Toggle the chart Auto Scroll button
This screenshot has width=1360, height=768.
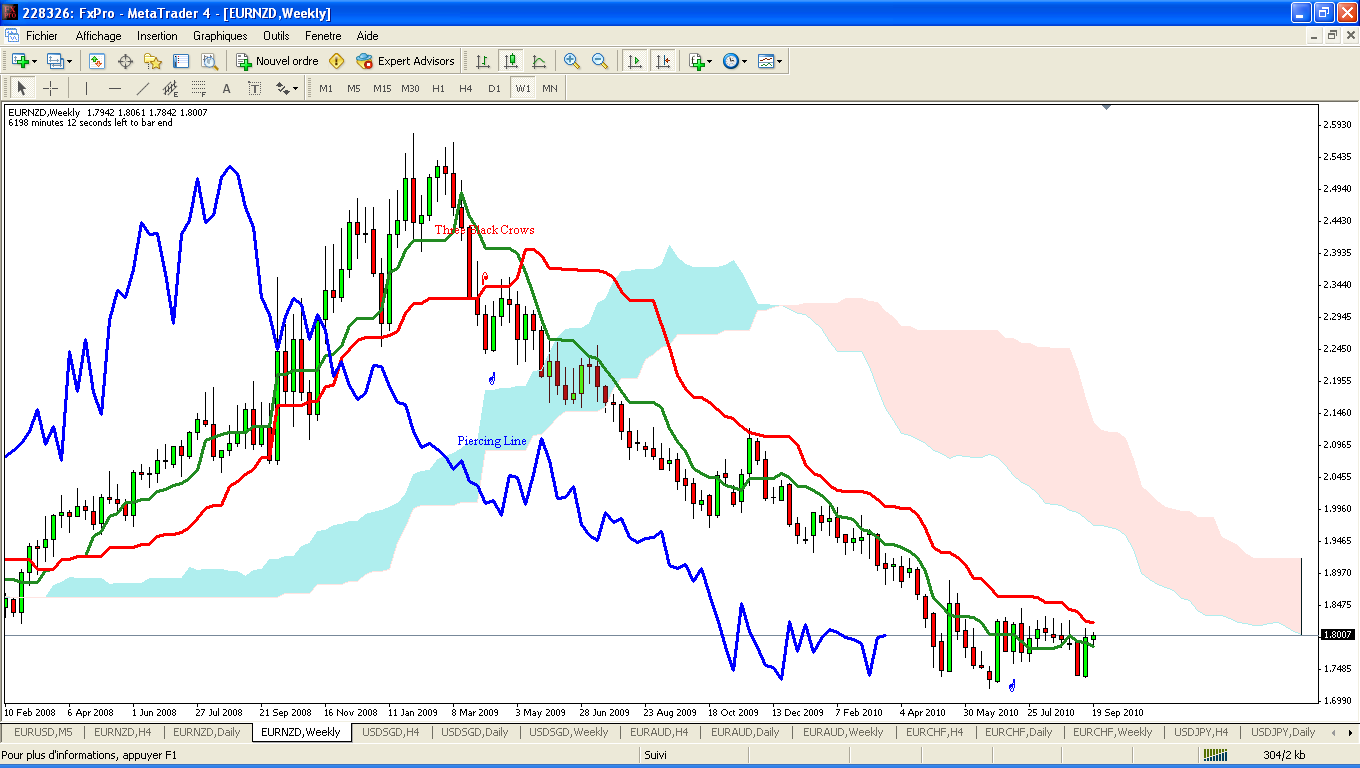point(634,61)
